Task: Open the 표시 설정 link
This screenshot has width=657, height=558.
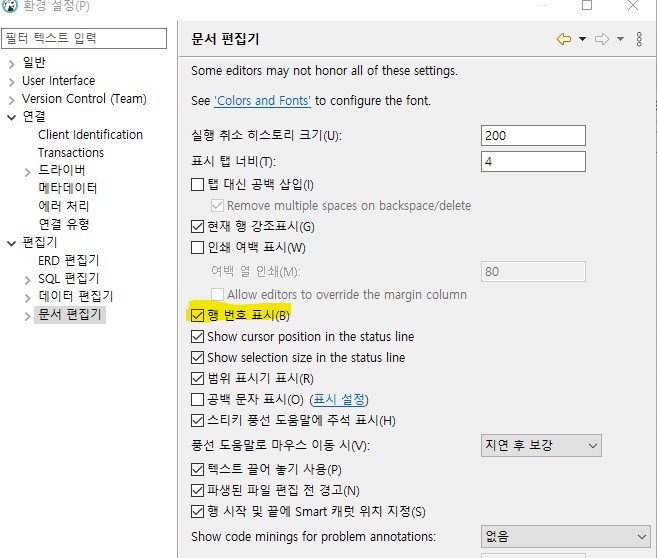Action: pos(339,399)
